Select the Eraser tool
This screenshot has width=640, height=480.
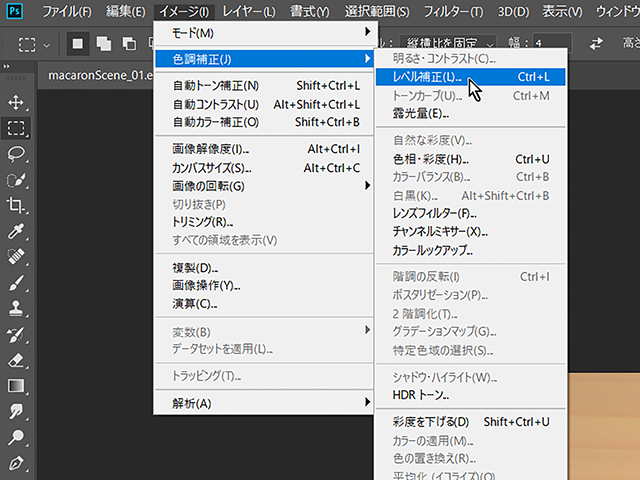click(16, 360)
